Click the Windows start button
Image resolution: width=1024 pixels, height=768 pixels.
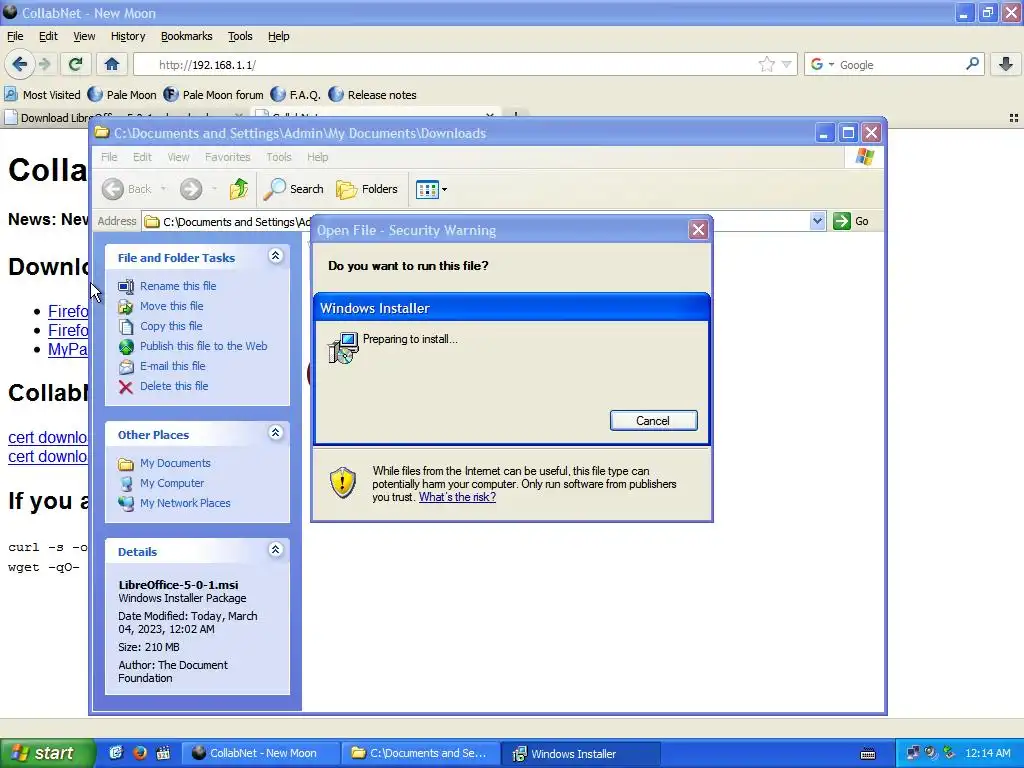[x=46, y=753]
